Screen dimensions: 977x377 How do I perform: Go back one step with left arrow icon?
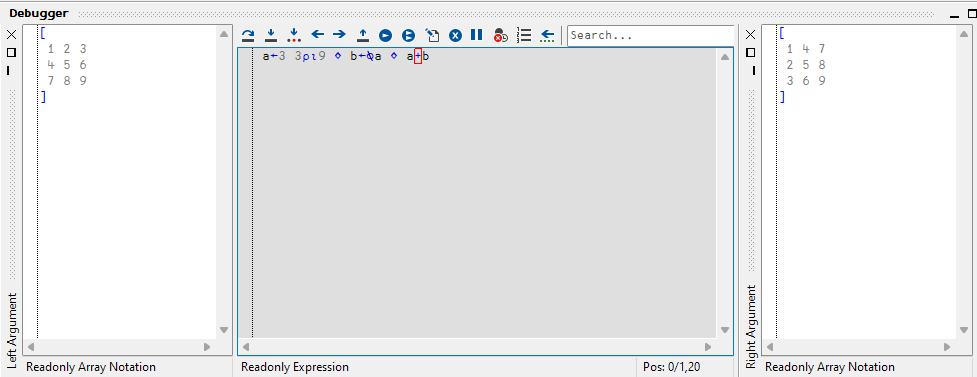pos(317,35)
